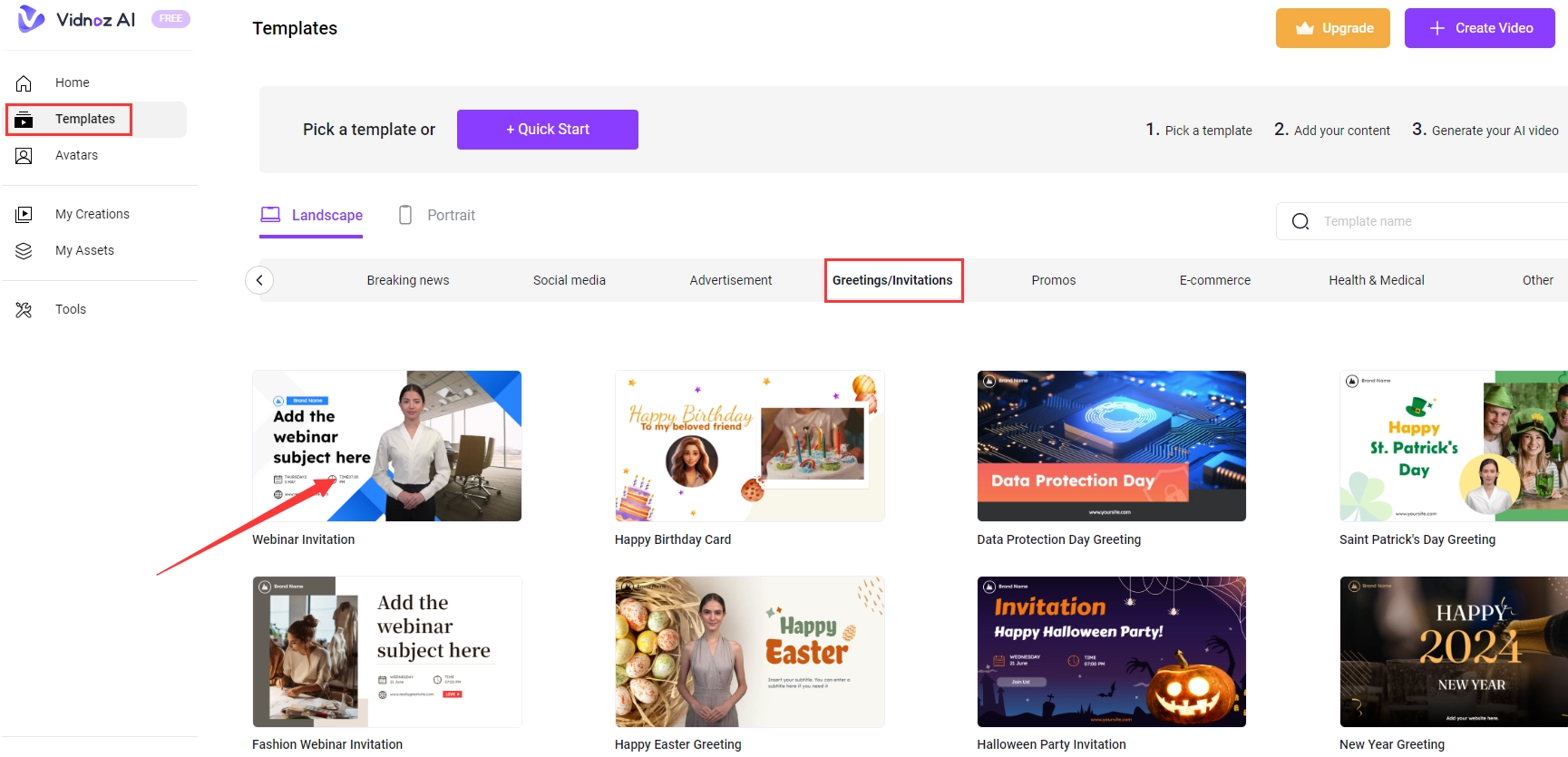
Task: Select the Breaking news category
Action: tap(407, 280)
